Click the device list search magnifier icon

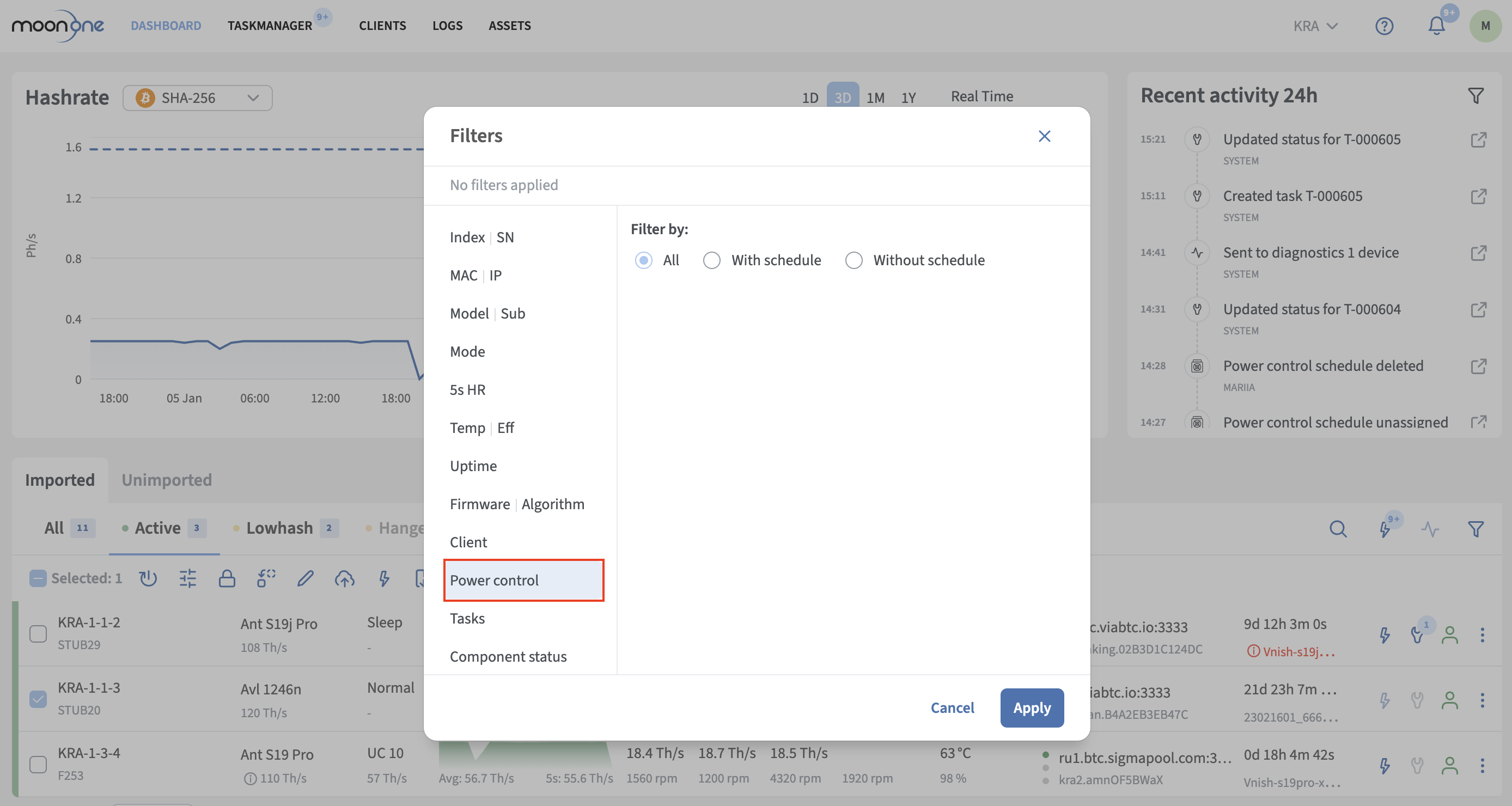(1338, 529)
